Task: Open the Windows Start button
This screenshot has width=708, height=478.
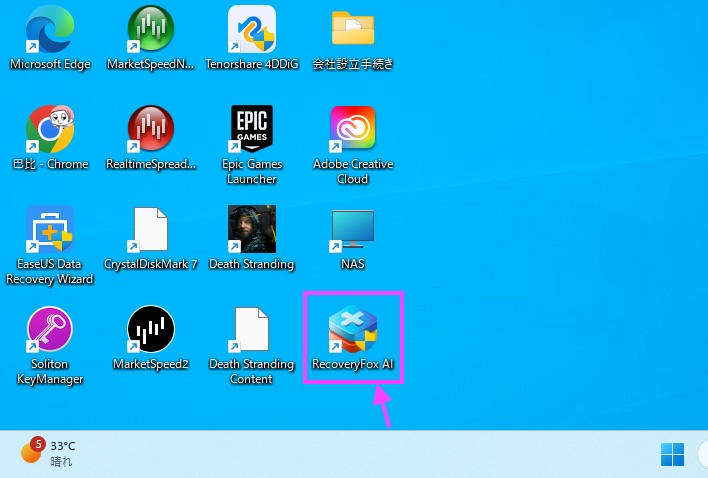Action: pyautogui.click(x=672, y=454)
